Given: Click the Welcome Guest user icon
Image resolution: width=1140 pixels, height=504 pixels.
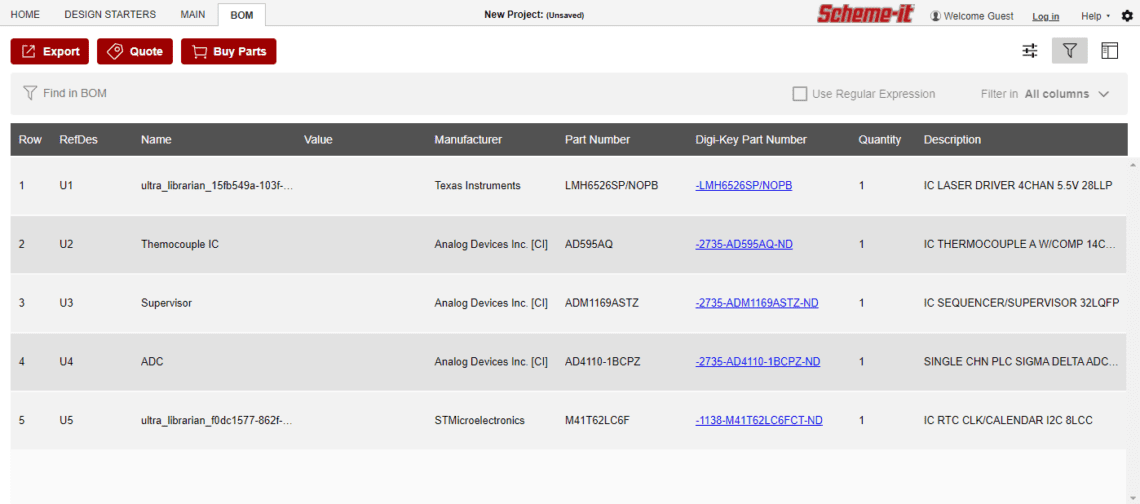Looking at the screenshot, I should 936,16.
